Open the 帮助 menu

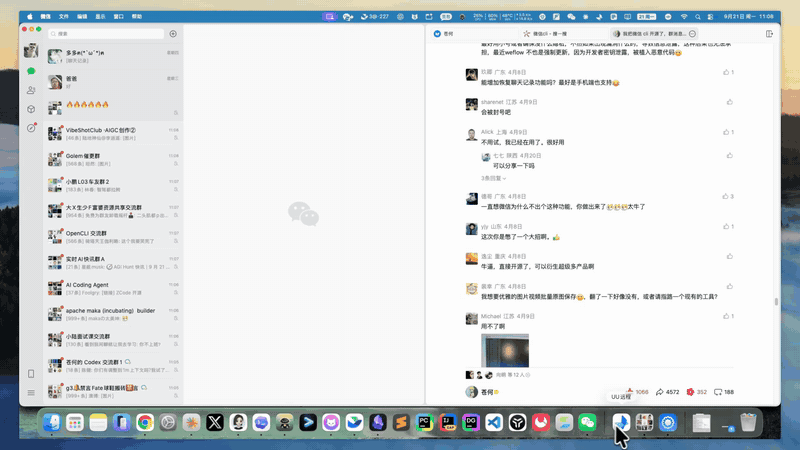137,17
